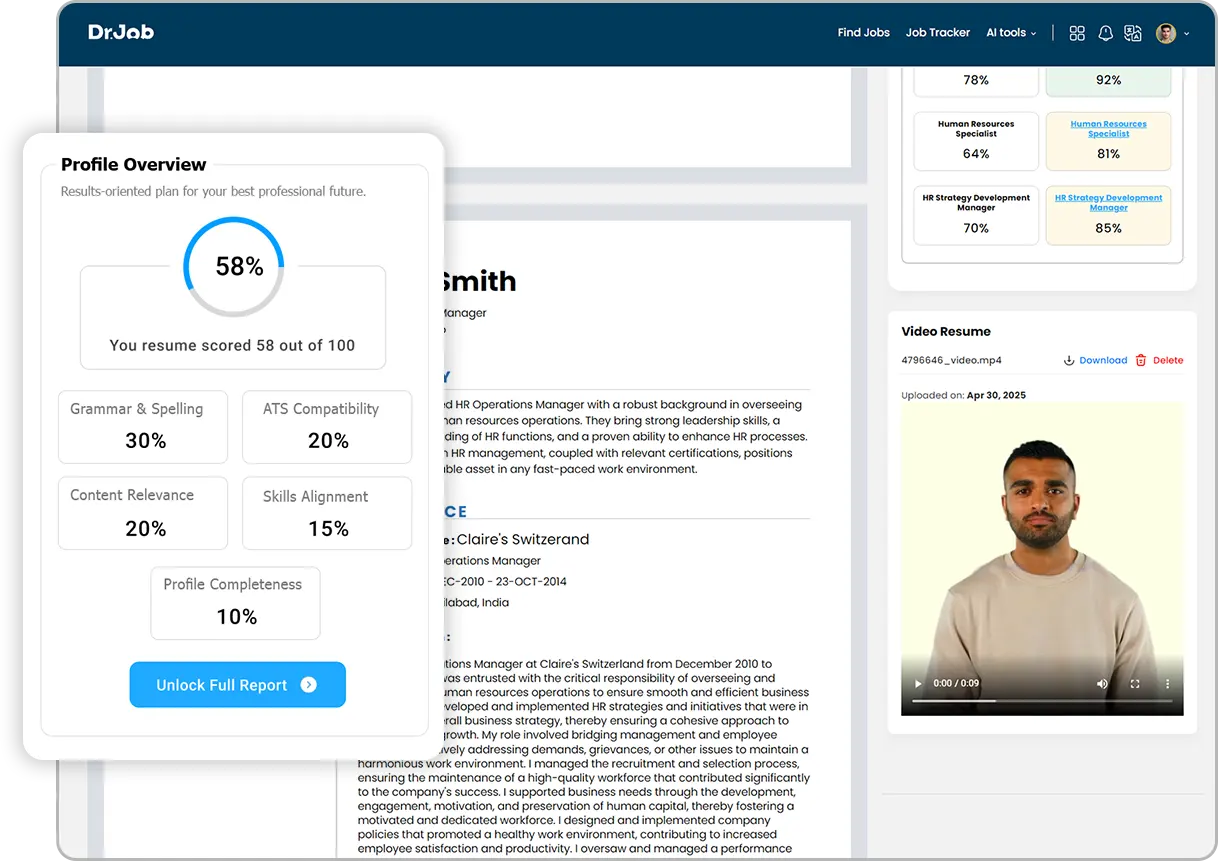Open notifications bell icon

point(1105,33)
